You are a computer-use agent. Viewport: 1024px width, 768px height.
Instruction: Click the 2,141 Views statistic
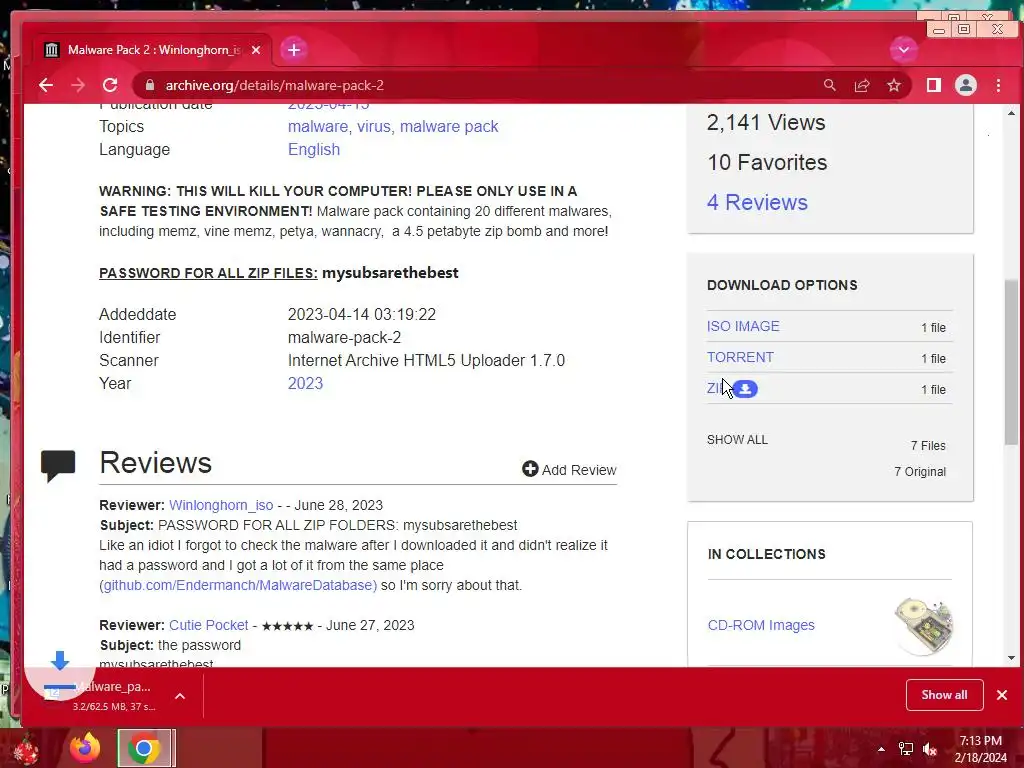[x=766, y=123]
